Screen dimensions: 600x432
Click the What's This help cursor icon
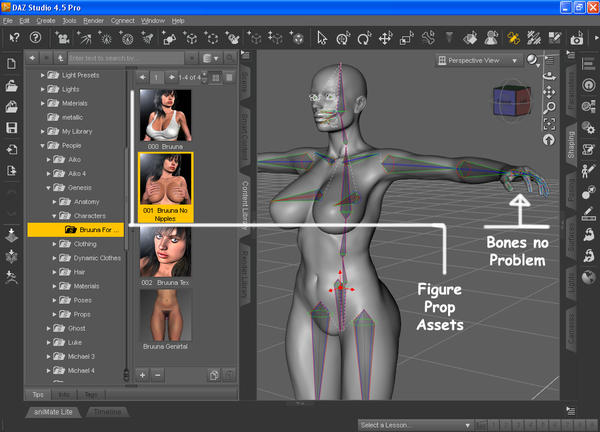(x=15, y=37)
